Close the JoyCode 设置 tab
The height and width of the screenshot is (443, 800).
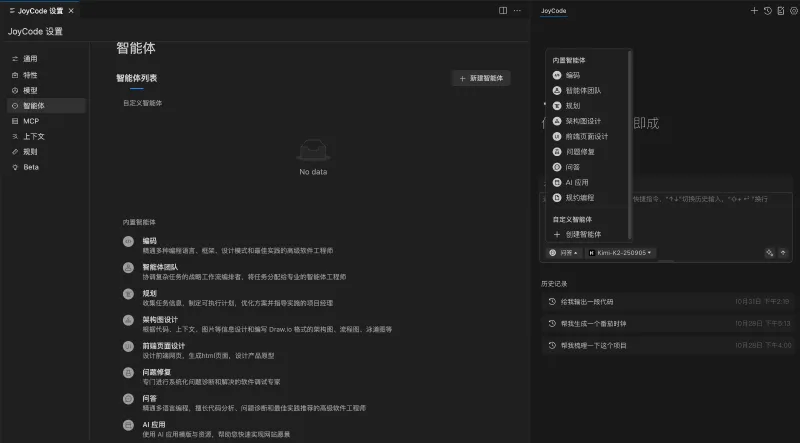click(71, 11)
